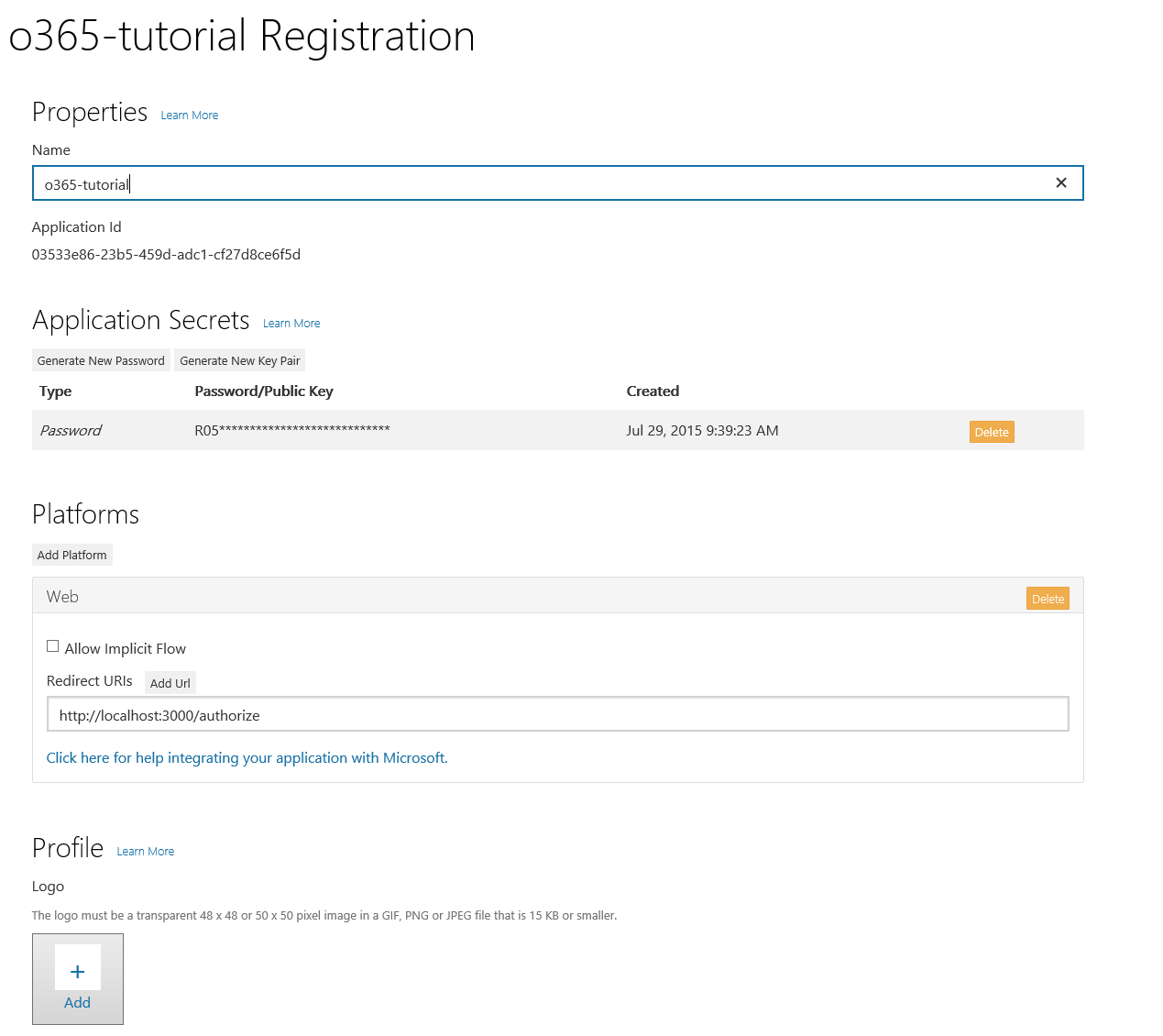Focus the Name input containing o365-tutorial

[558, 183]
